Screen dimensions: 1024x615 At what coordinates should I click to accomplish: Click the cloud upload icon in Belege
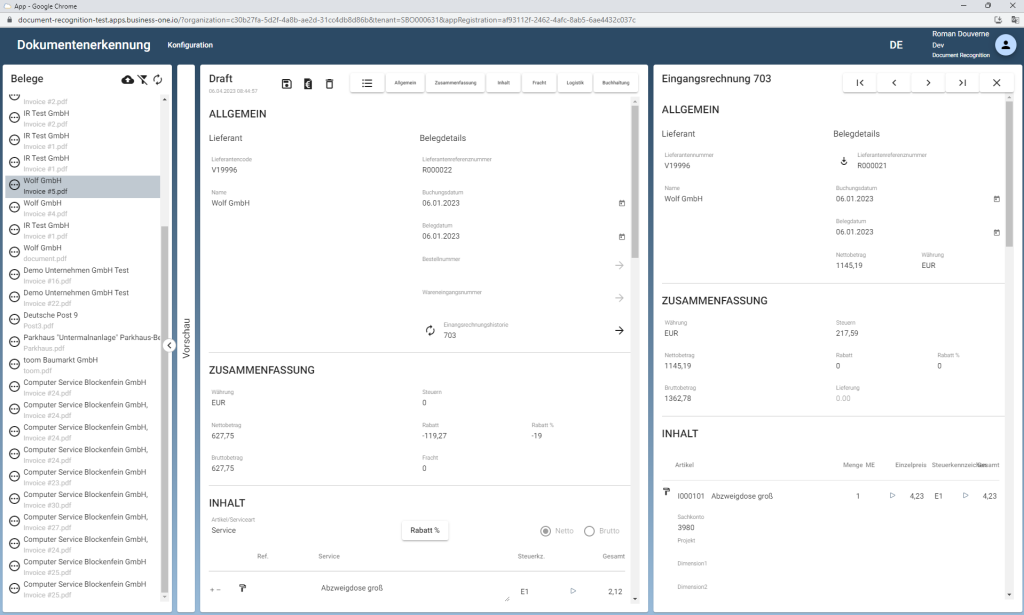point(127,80)
